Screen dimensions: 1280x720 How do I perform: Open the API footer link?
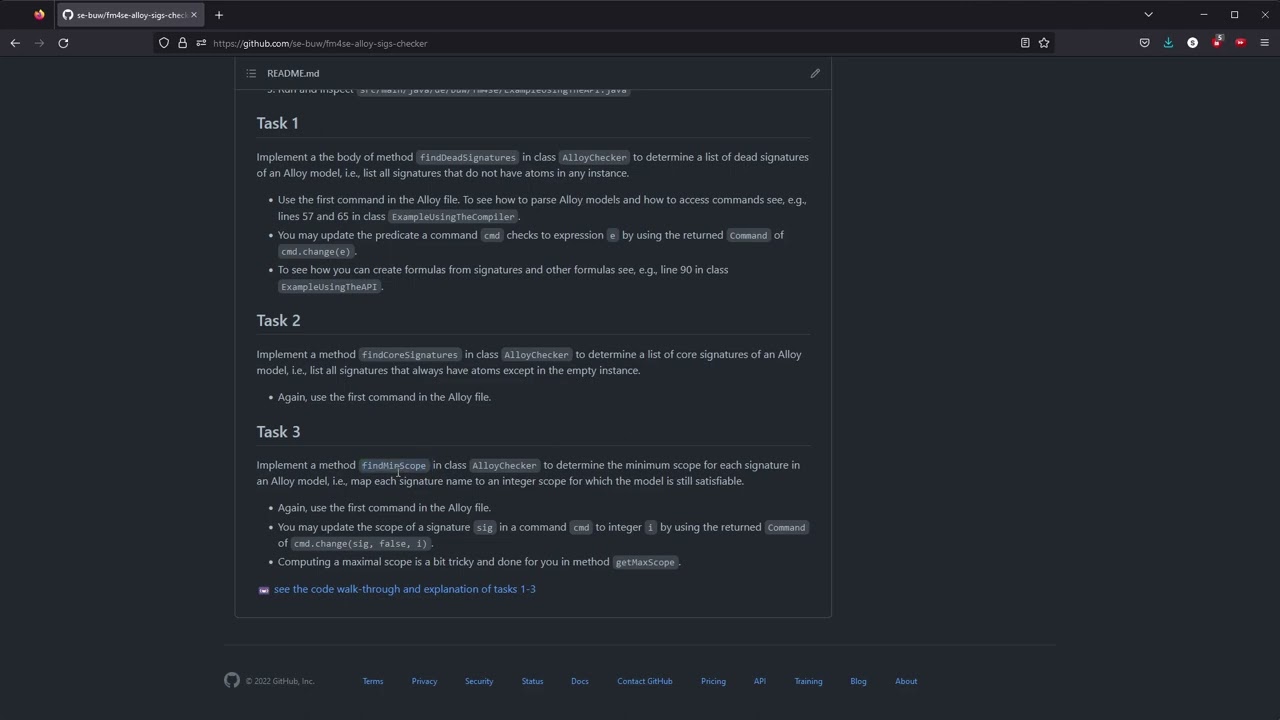(x=760, y=681)
